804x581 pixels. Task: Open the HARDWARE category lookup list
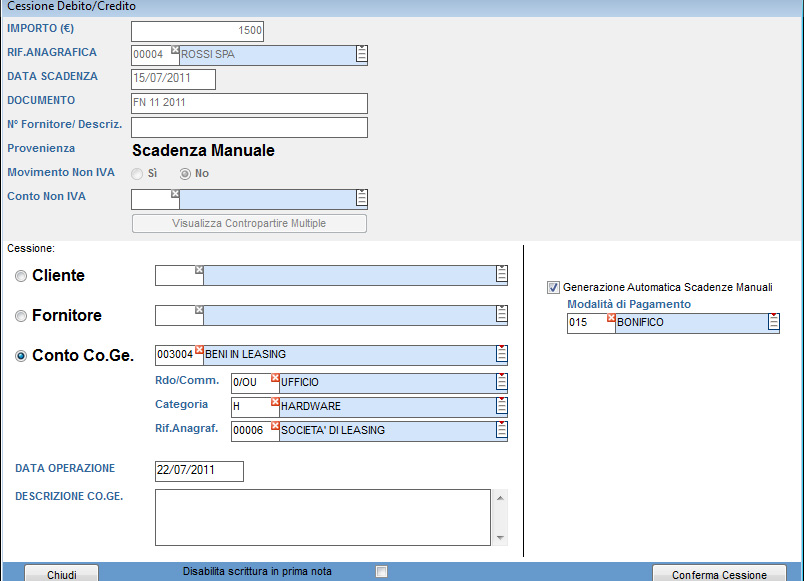pos(501,406)
